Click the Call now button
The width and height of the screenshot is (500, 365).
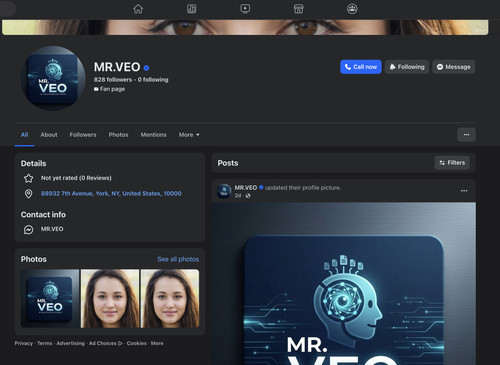pos(361,67)
